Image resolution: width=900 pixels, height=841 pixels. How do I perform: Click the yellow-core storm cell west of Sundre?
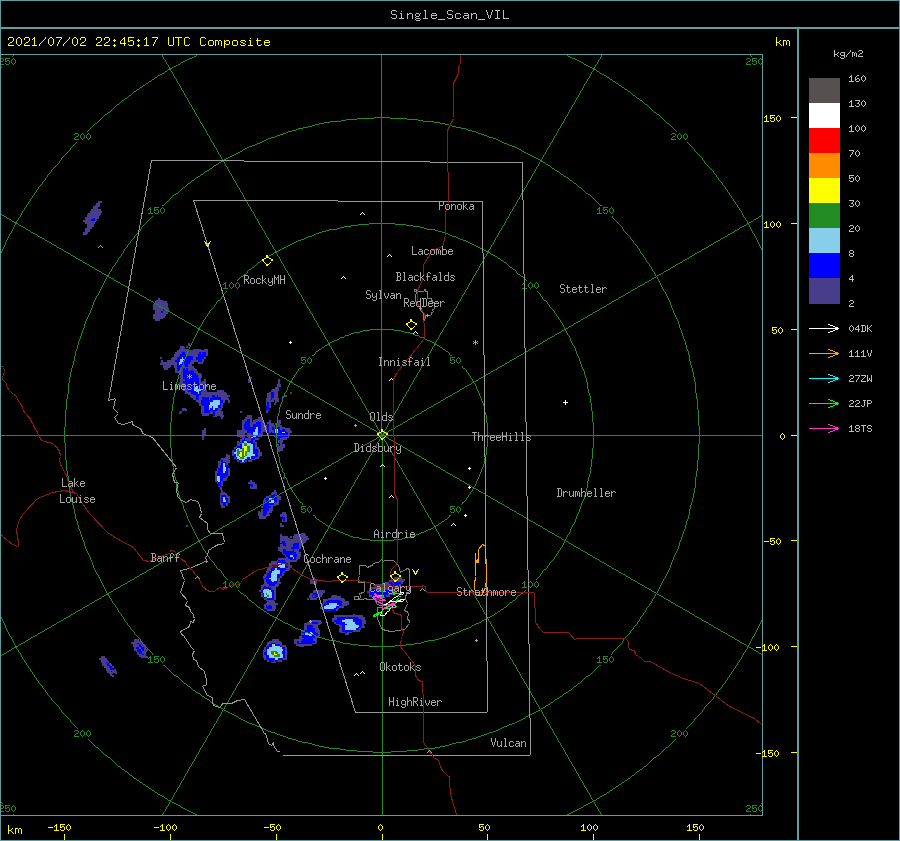click(x=245, y=450)
